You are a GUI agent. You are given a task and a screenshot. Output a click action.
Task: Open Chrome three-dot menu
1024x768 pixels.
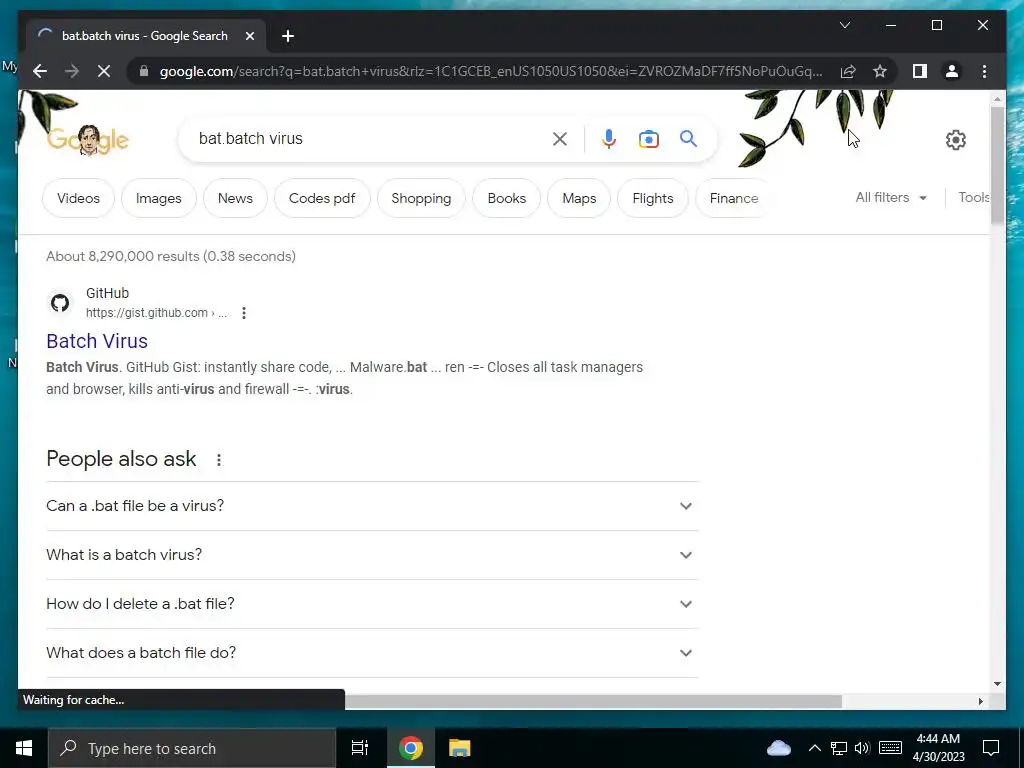984,71
